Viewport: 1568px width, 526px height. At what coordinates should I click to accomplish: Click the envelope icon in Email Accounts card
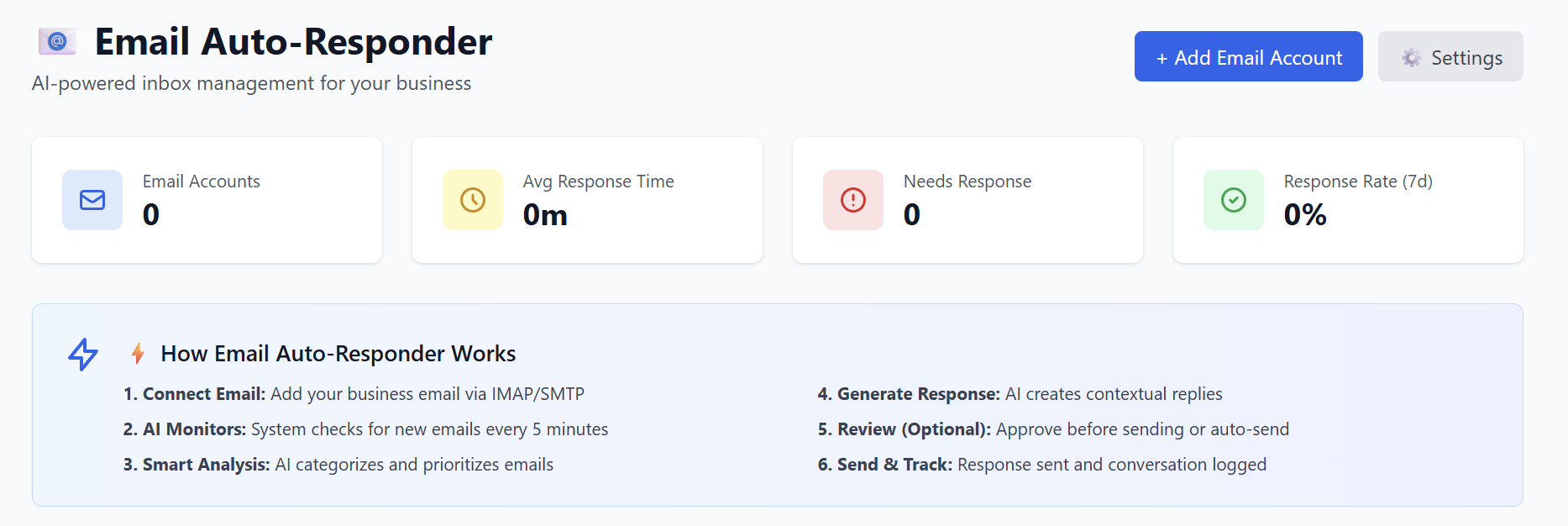click(x=92, y=200)
